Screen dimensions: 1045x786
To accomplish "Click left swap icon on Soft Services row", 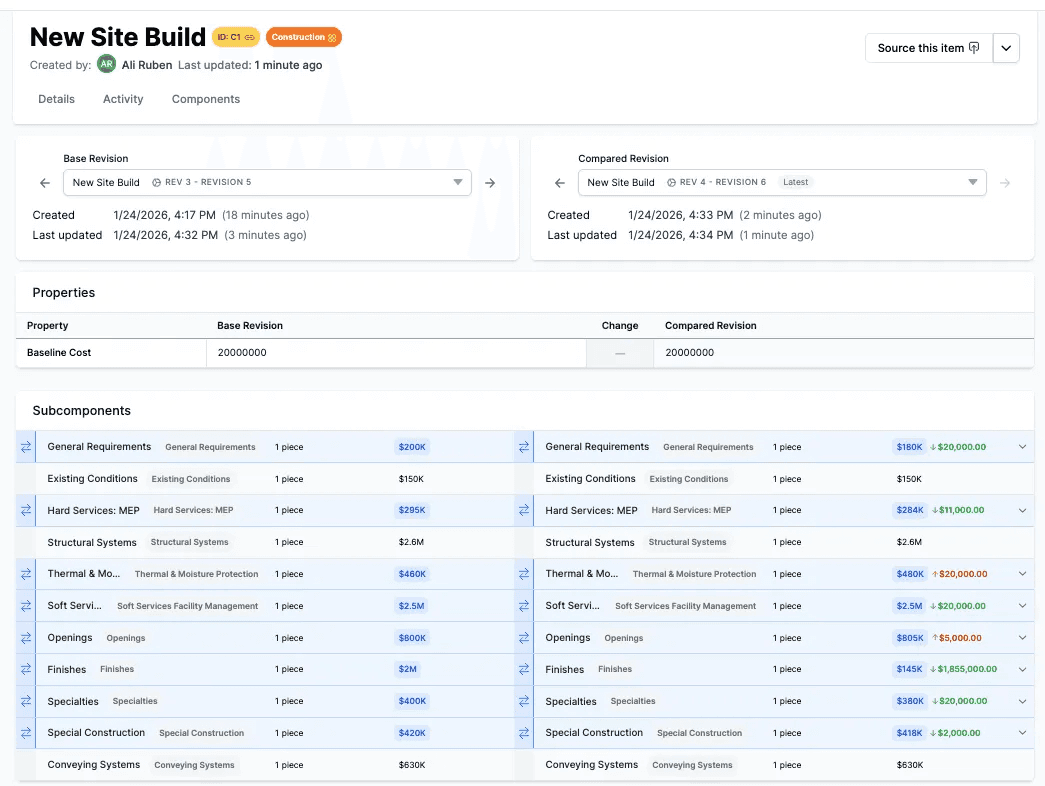I will point(26,605).
